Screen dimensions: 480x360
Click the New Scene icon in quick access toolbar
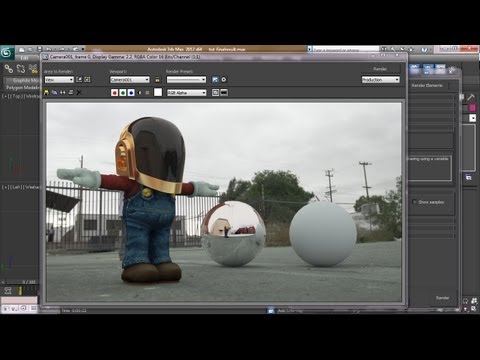(x=22, y=49)
